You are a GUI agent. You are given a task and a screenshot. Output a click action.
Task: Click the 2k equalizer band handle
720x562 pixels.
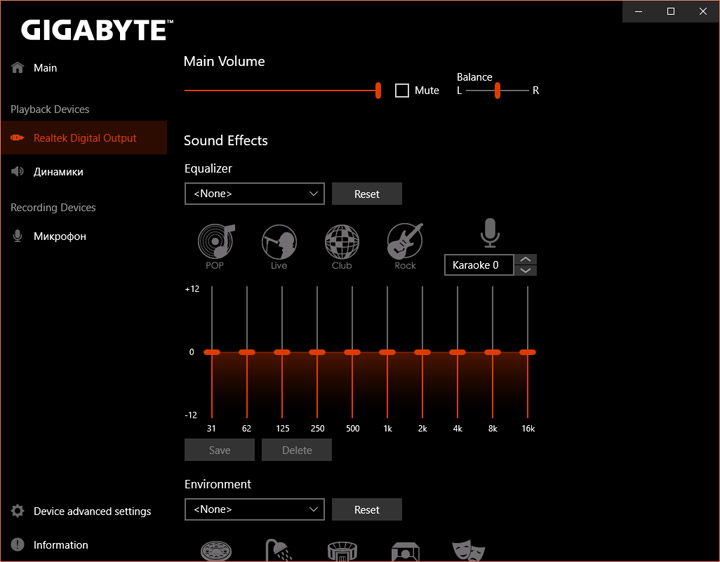pos(422,352)
